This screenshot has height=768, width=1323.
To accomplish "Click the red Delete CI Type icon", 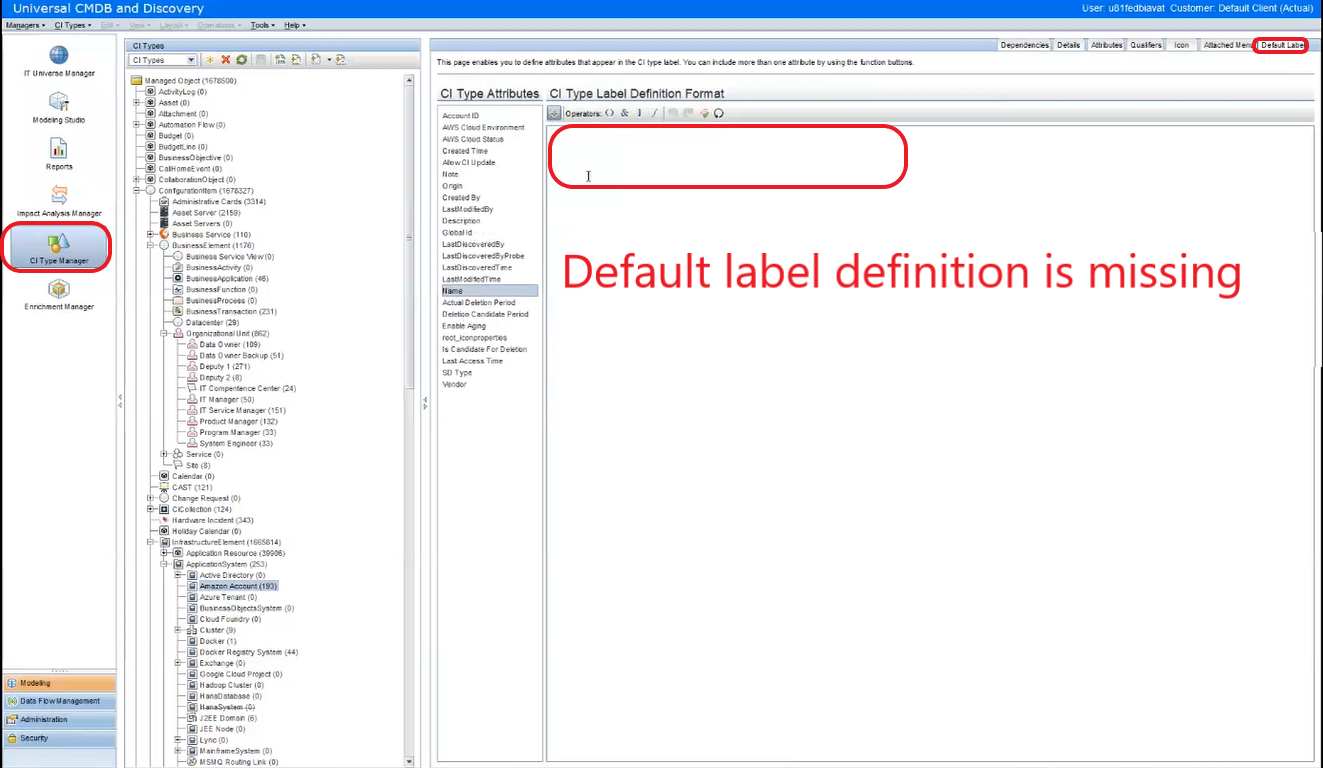I will click(225, 60).
